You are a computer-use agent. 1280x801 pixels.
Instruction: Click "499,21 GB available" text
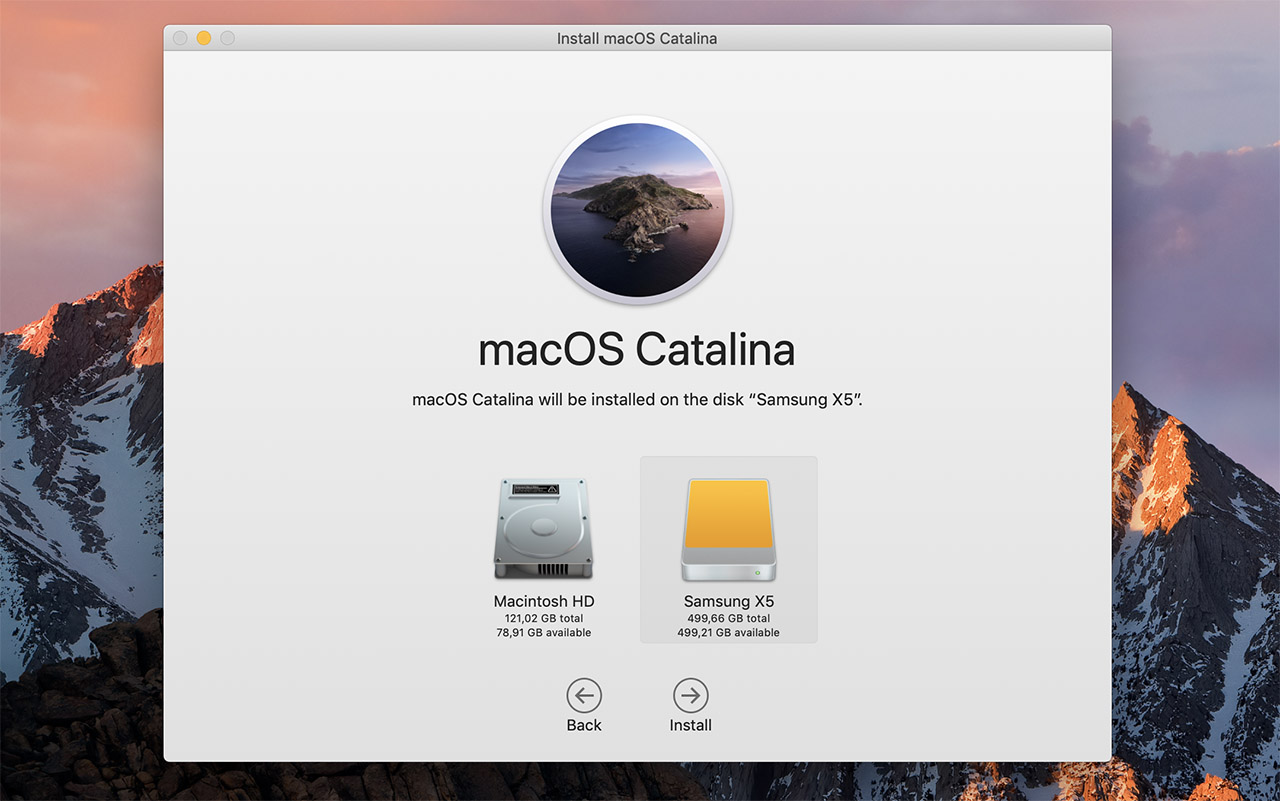point(729,633)
